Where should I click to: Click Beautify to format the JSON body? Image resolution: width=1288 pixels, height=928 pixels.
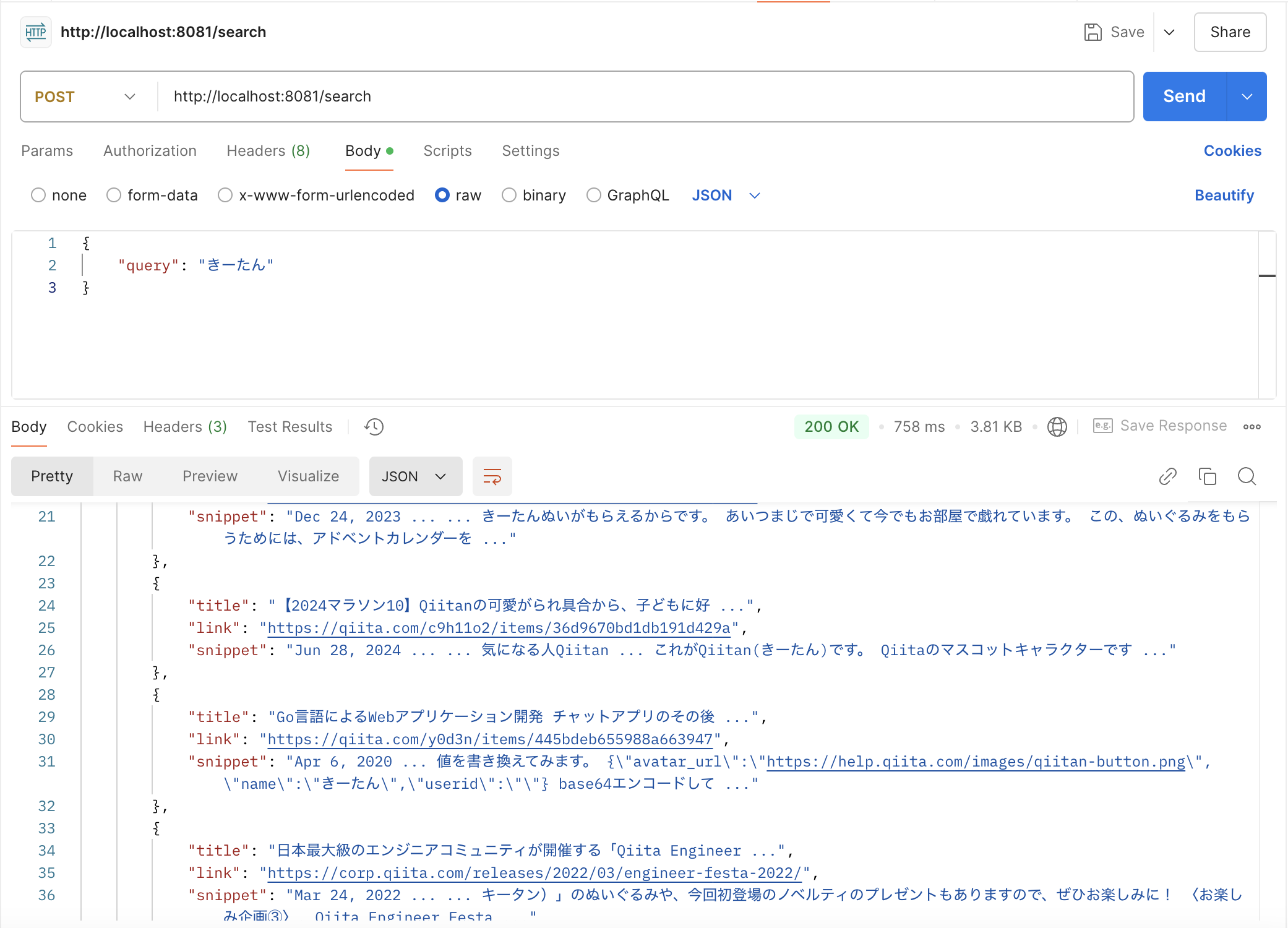1224,195
